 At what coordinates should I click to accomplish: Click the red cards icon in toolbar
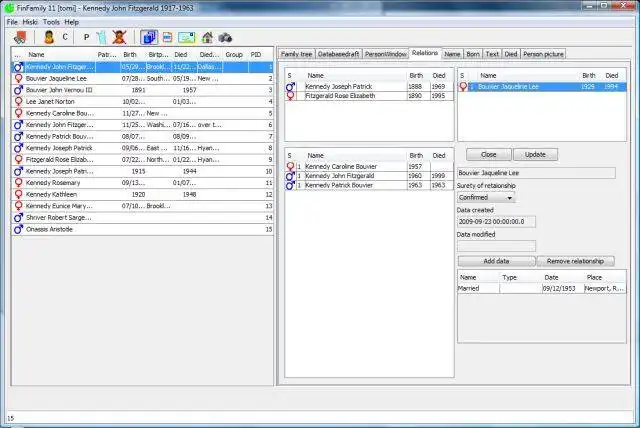[20, 38]
